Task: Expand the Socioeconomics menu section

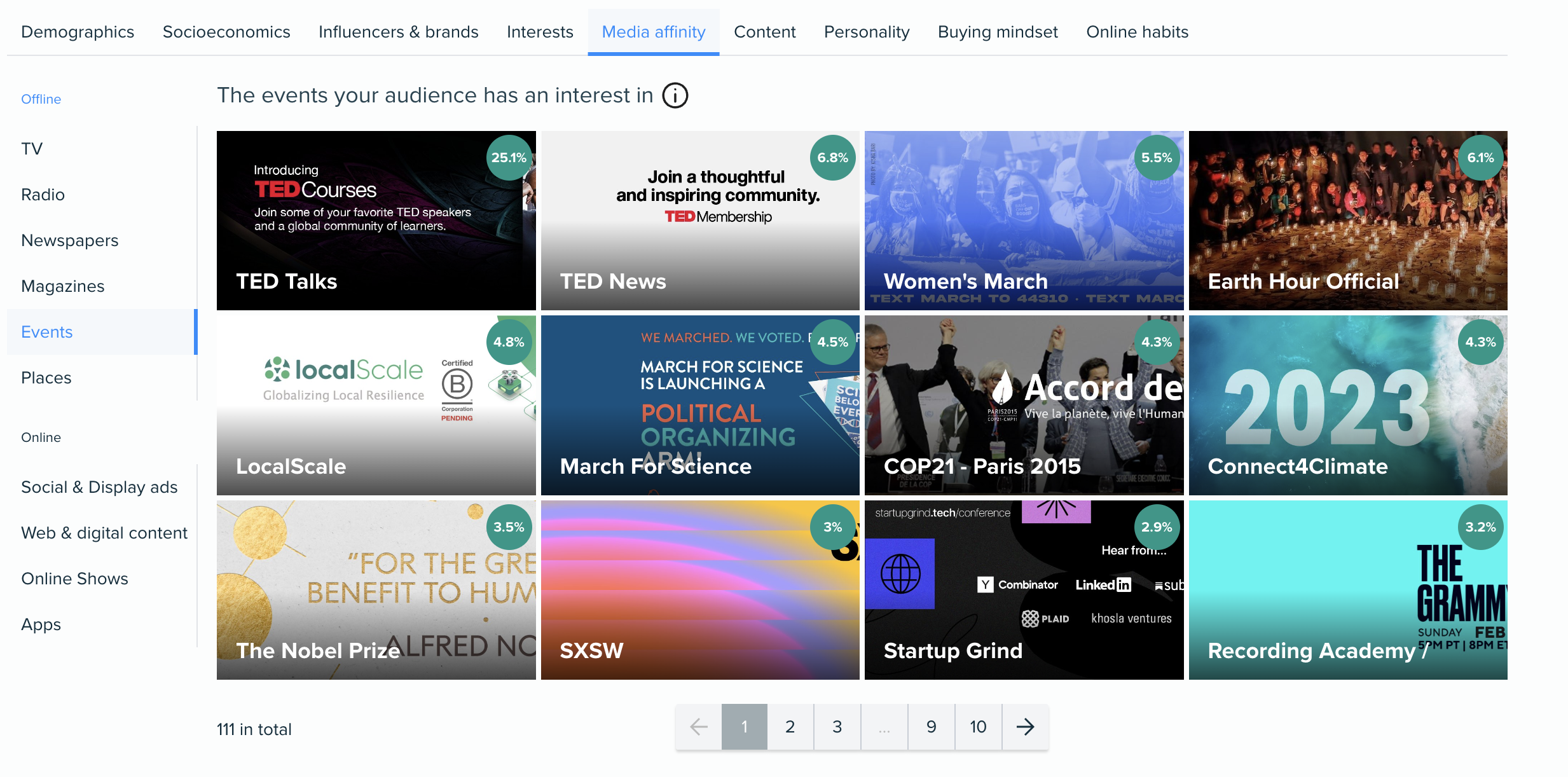Action: click(x=225, y=31)
